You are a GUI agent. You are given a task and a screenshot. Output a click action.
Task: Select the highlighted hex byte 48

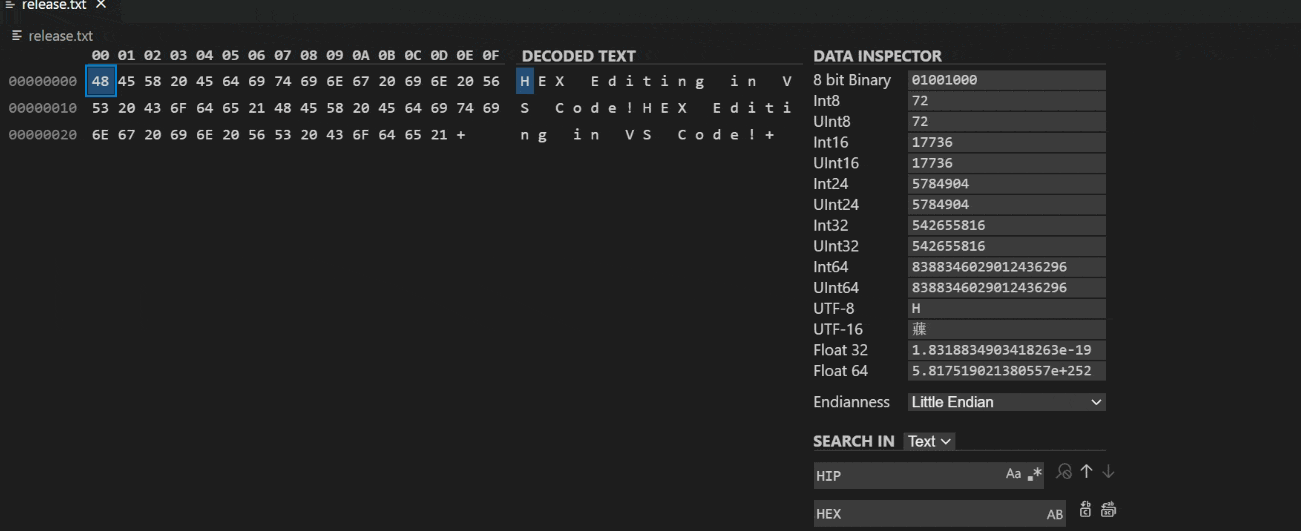[x=100, y=81]
